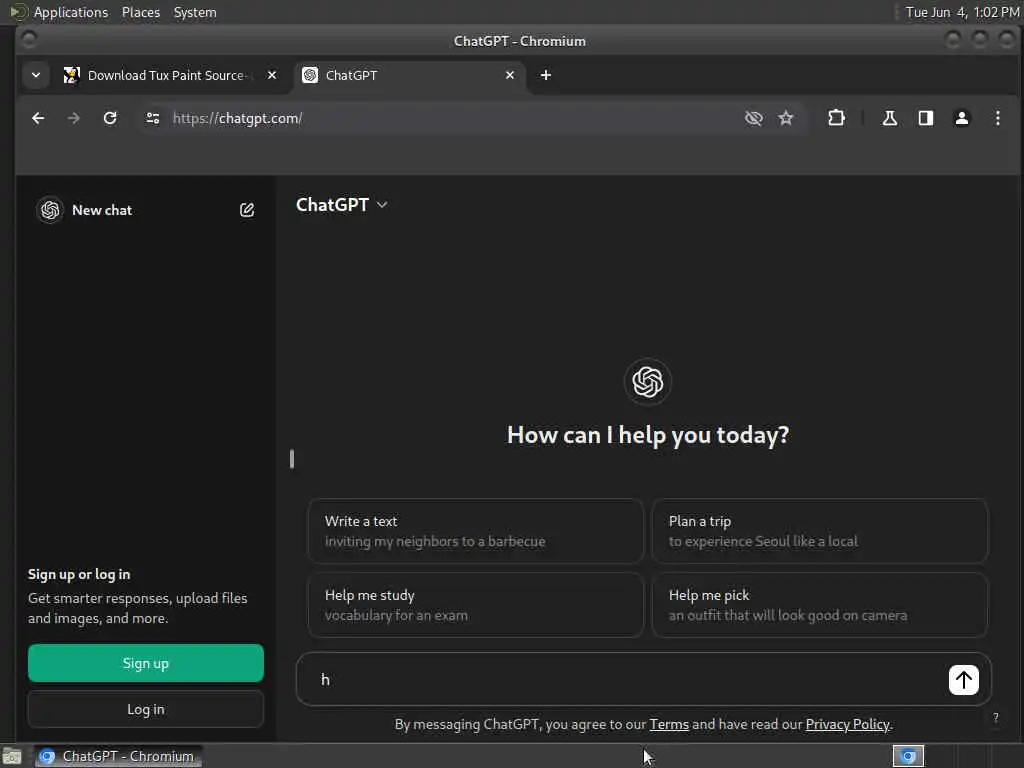Click the crossed-eye tracking protection icon
The width and height of the screenshot is (1024, 768).
(x=754, y=118)
